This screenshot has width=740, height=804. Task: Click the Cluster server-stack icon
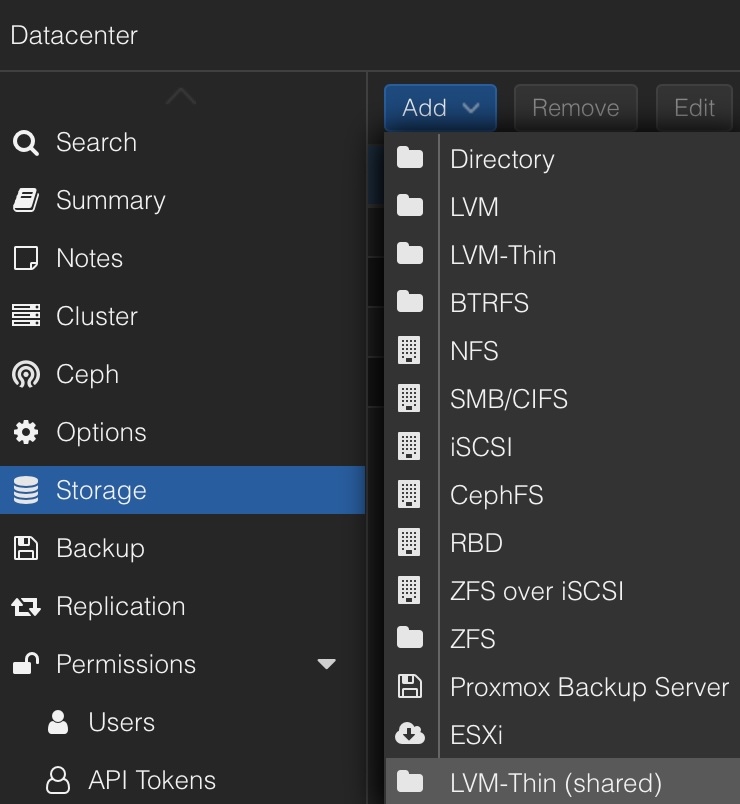tap(26, 315)
